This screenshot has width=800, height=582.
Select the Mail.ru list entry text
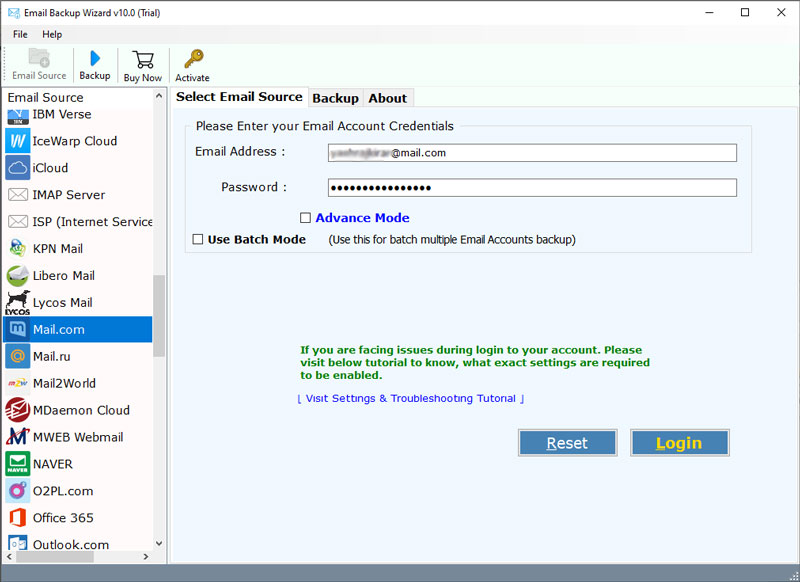(x=52, y=356)
